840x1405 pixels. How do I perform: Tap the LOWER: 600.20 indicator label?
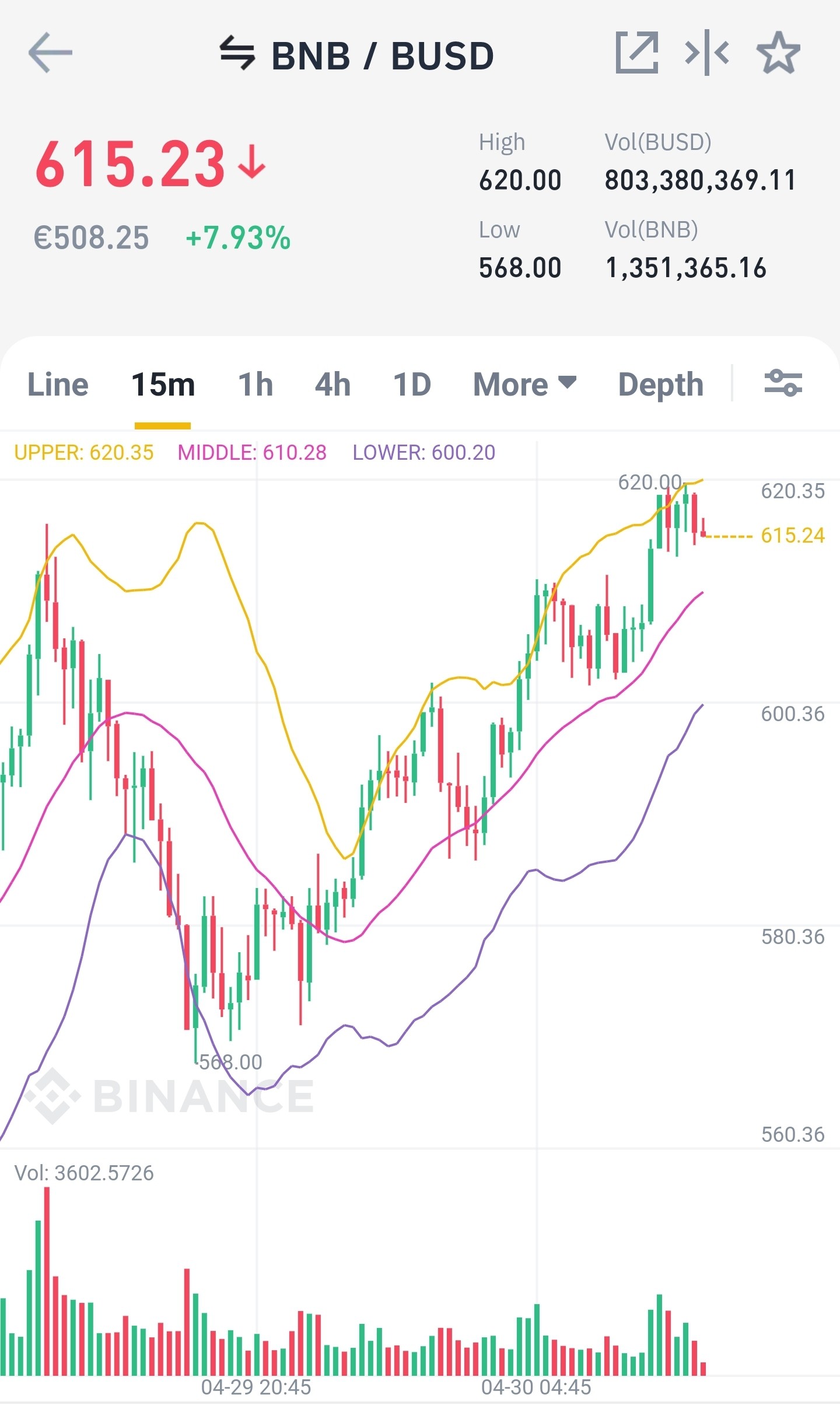(x=424, y=452)
